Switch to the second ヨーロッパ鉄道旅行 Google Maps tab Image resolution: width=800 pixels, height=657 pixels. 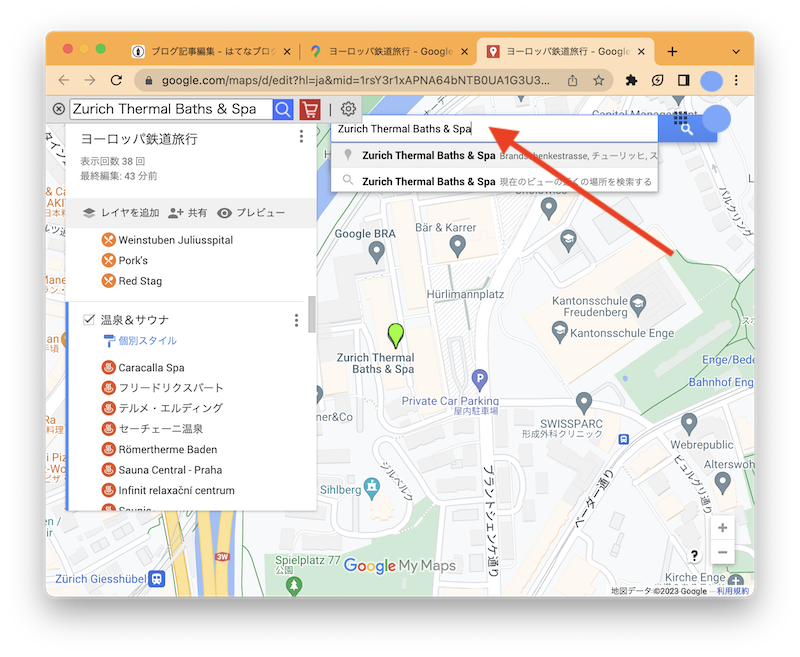[x=388, y=52]
